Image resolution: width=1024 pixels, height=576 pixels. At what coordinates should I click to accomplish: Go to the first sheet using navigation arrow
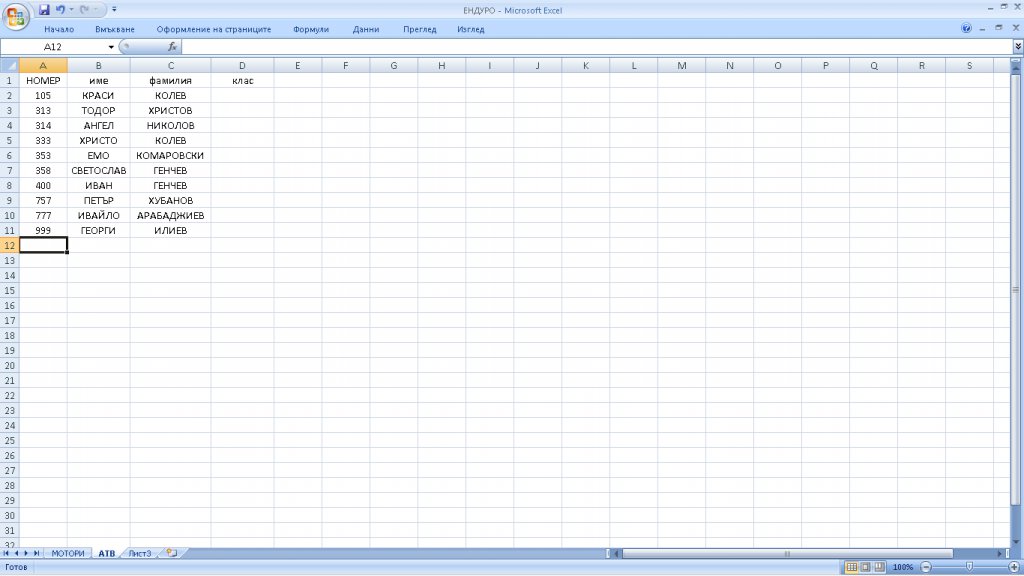pyautogui.click(x=8, y=553)
